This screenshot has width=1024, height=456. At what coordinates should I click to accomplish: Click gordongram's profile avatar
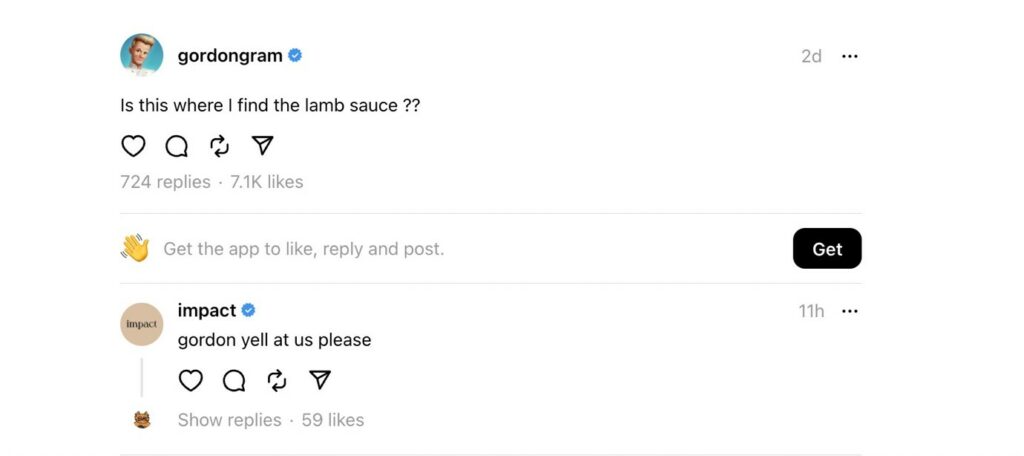click(142, 55)
